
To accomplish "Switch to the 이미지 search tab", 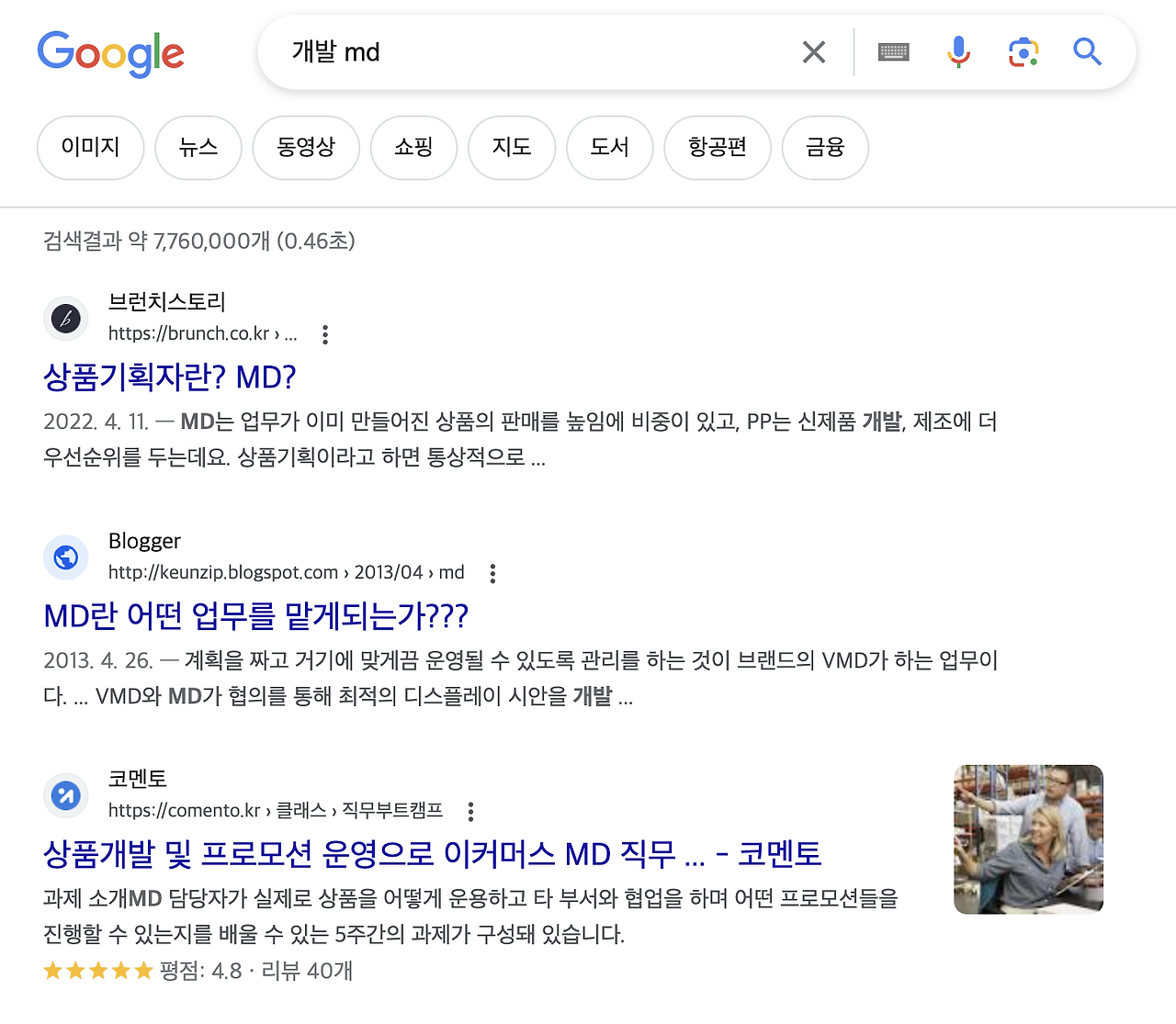I will (x=90, y=148).
